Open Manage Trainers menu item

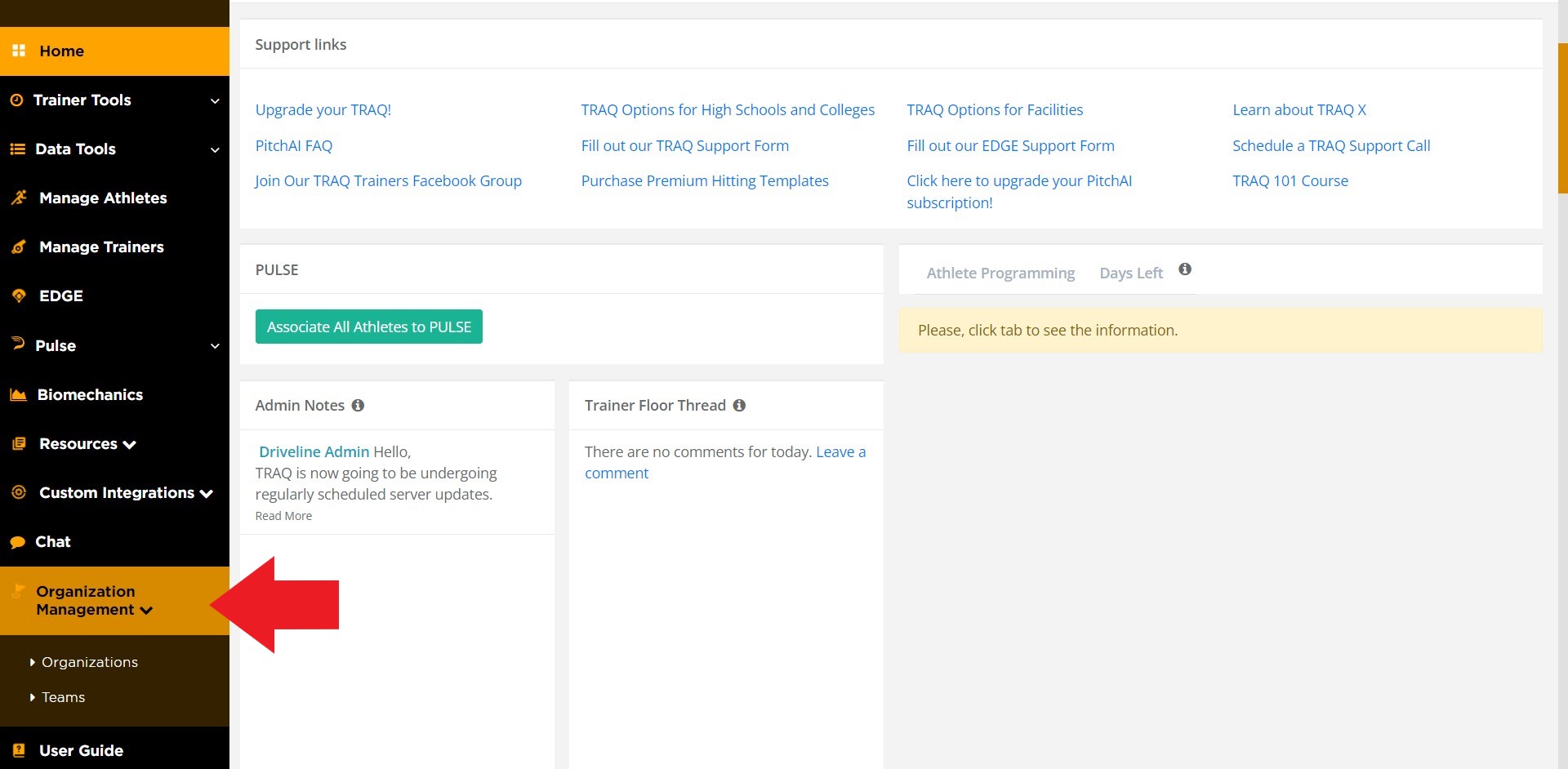[x=114, y=247]
